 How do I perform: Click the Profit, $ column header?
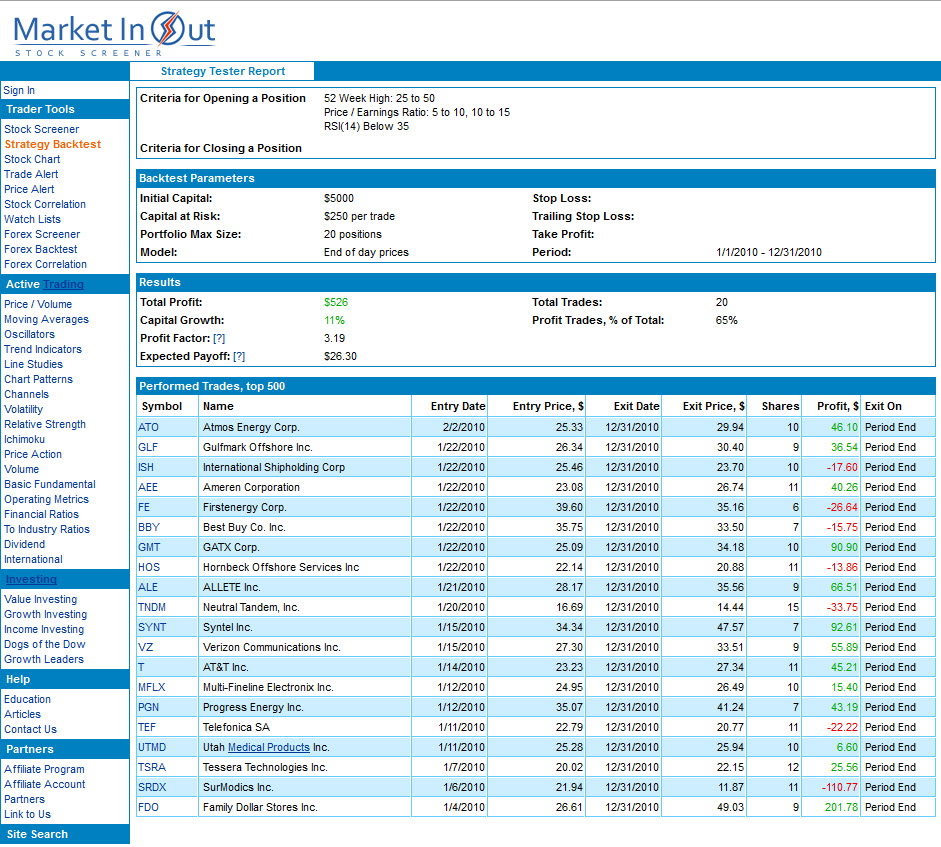click(836, 406)
